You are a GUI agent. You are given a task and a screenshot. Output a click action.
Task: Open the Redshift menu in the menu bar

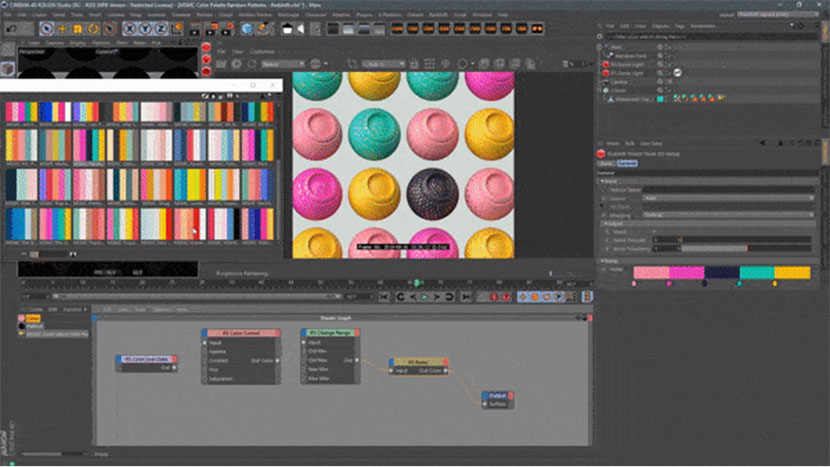(438, 15)
